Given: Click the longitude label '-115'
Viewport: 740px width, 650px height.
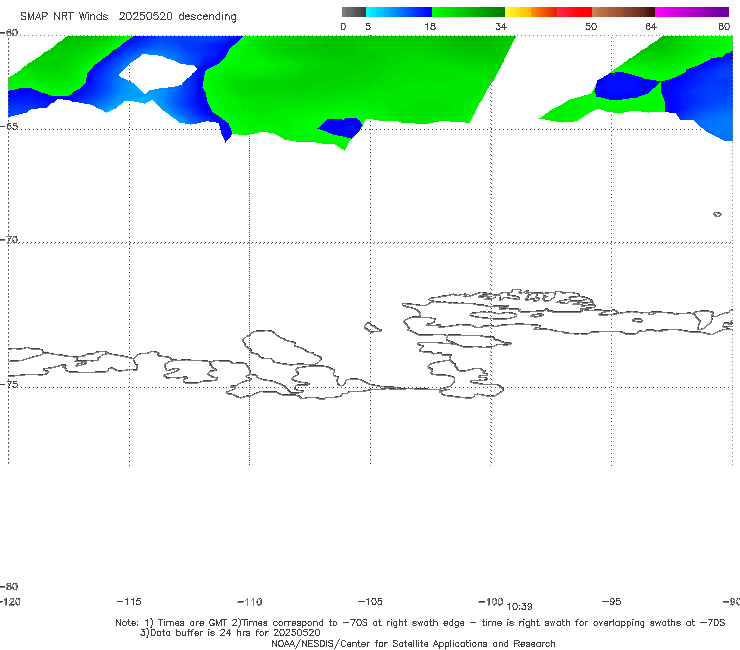Looking at the screenshot, I should (x=129, y=601).
